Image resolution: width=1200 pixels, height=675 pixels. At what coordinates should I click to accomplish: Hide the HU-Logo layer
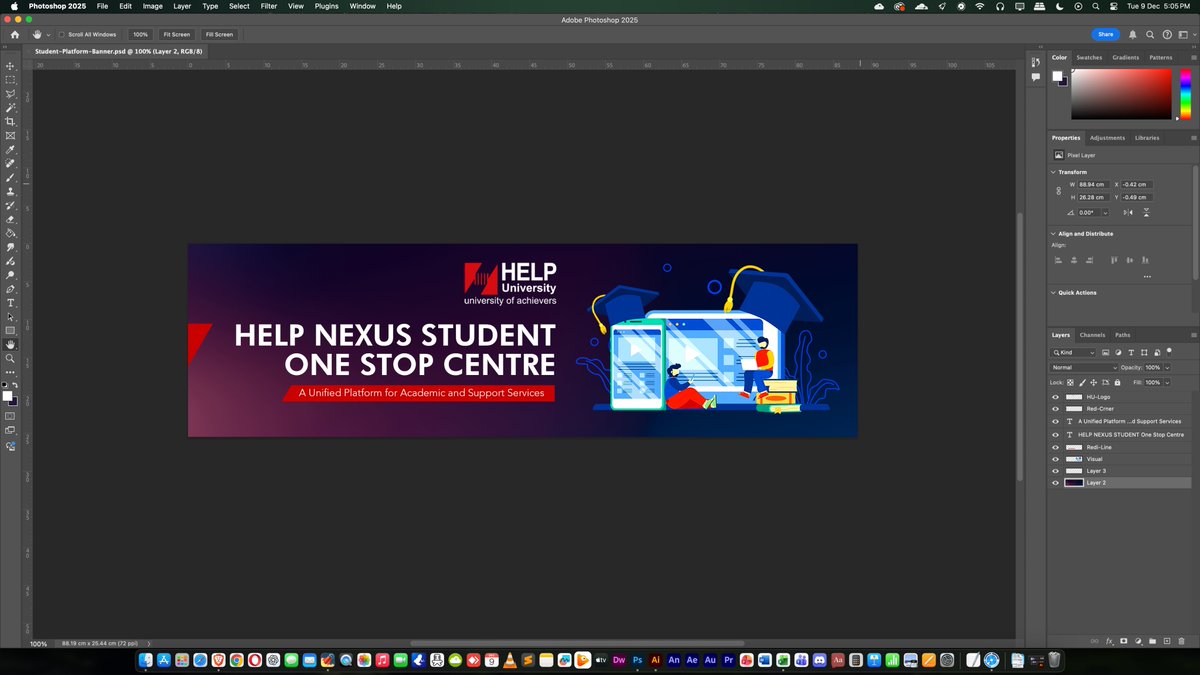tap(1055, 397)
